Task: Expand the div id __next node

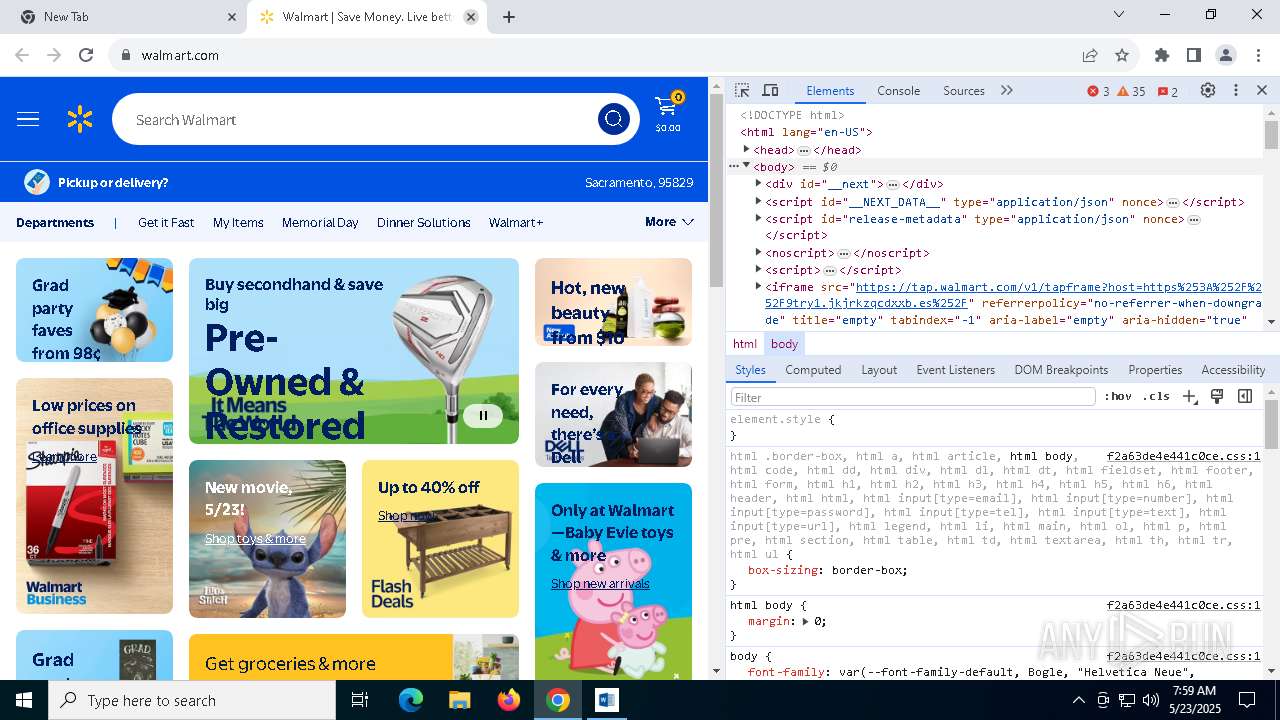Action: [758, 183]
